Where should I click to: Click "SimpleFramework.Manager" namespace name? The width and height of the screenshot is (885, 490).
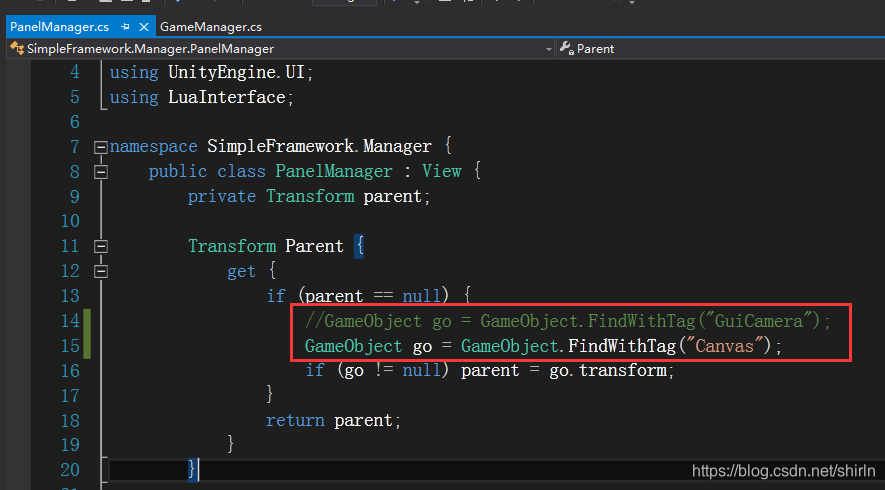click(319, 147)
